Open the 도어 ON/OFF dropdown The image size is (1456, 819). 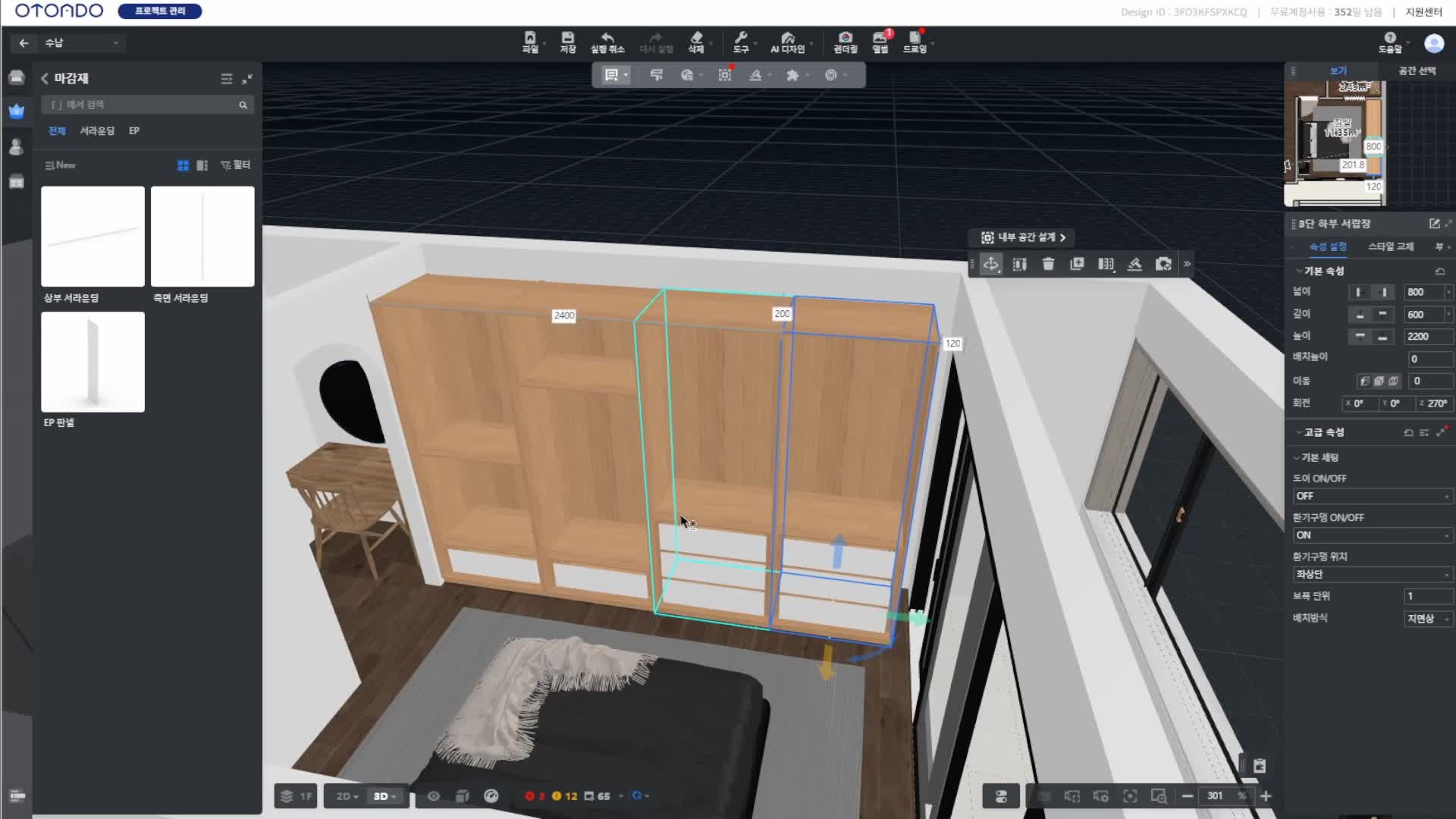[x=1371, y=496]
